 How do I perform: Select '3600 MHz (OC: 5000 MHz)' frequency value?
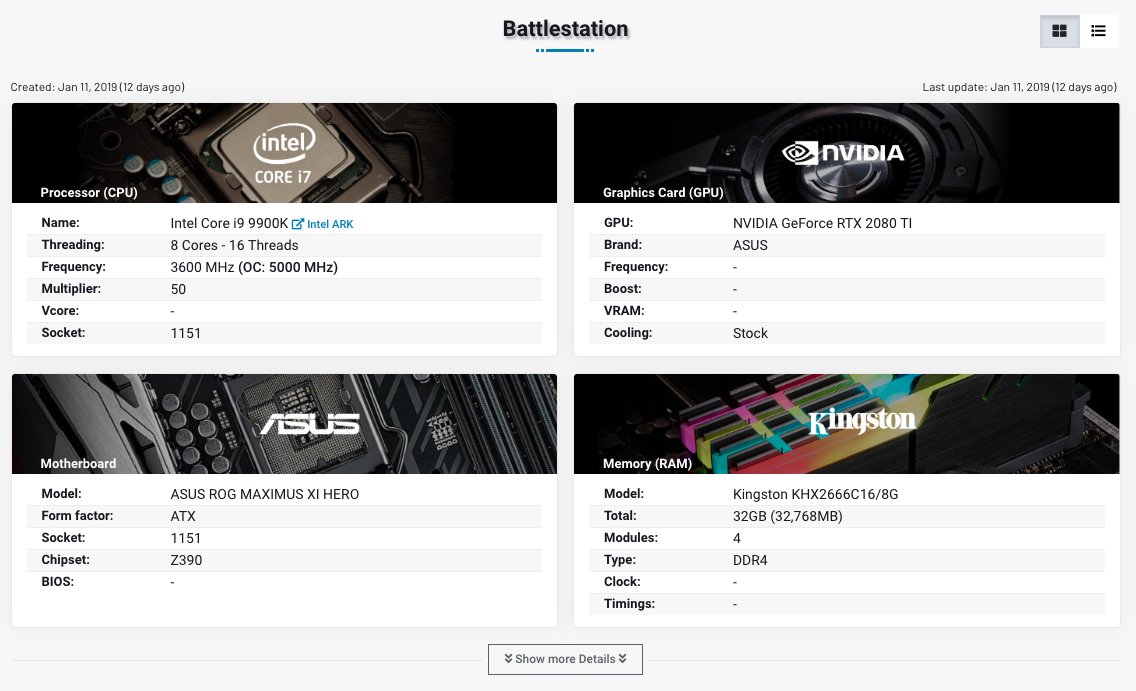point(254,267)
